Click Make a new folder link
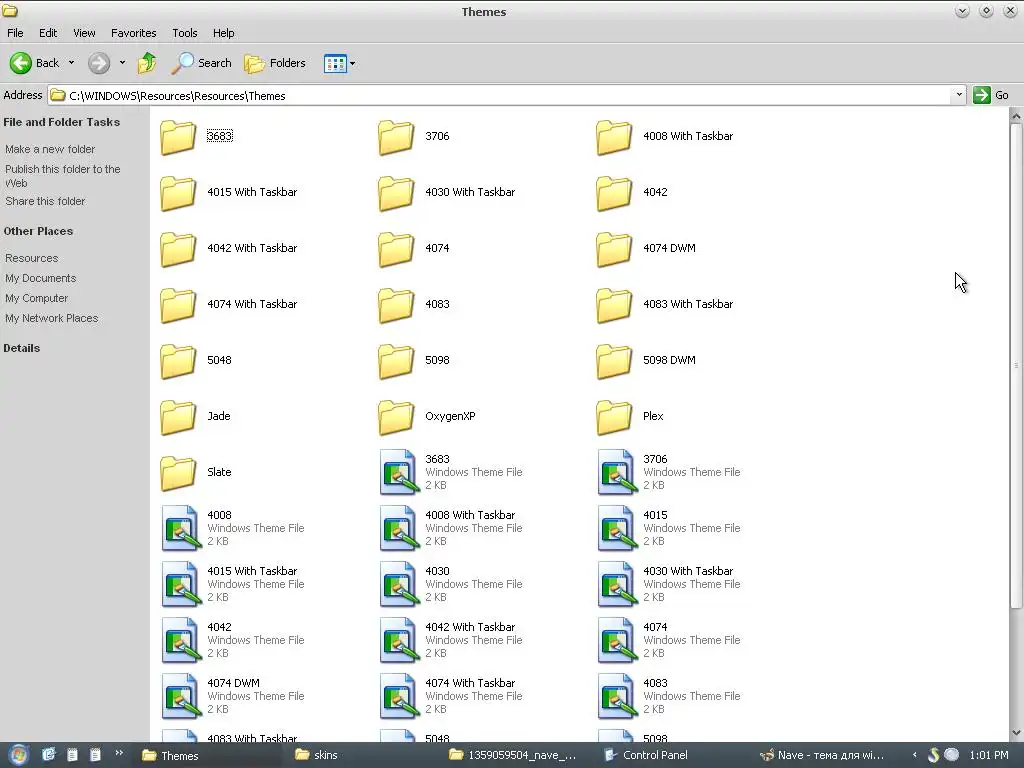 coord(50,150)
